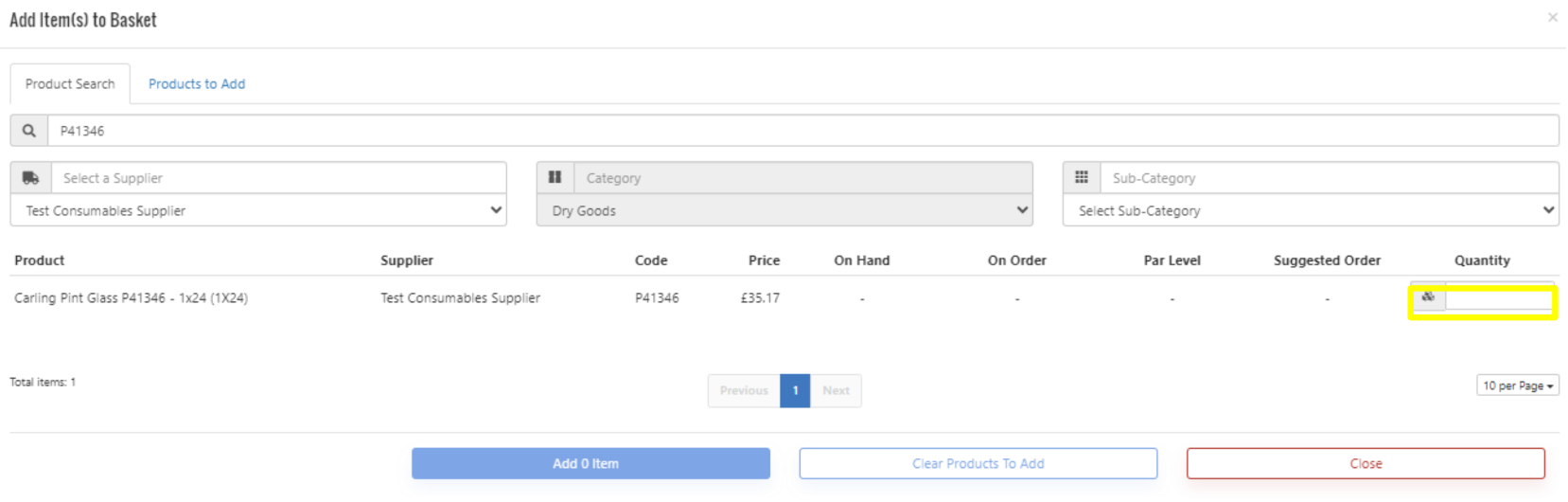Open the 10 per Page dropdown
Viewport: 1568px width, 502px height.
point(1517,385)
